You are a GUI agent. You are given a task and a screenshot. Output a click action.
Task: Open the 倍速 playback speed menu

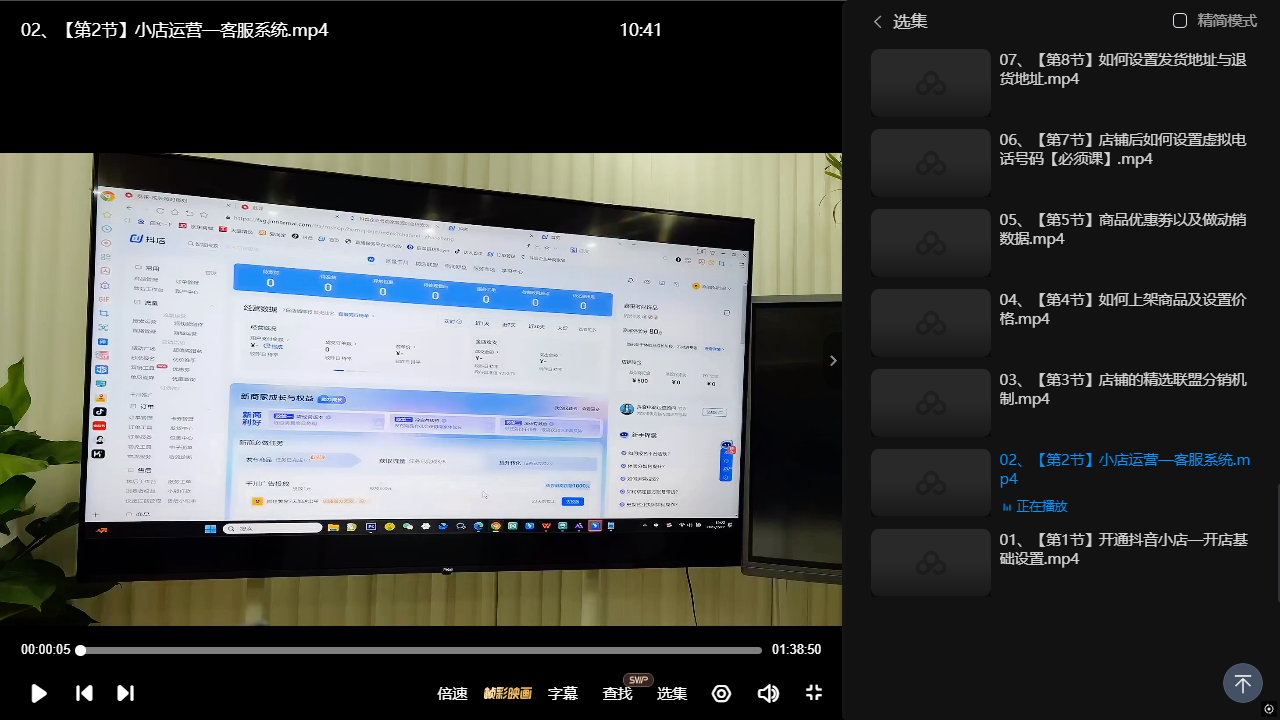coord(452,693)
